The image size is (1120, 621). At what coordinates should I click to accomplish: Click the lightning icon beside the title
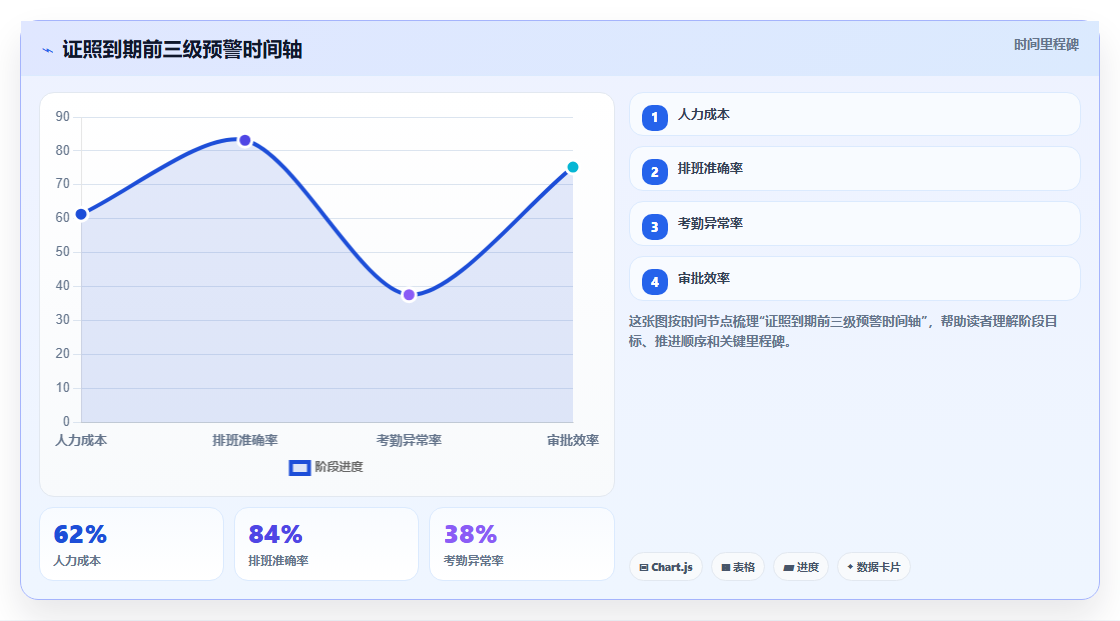tap(48, 50)
